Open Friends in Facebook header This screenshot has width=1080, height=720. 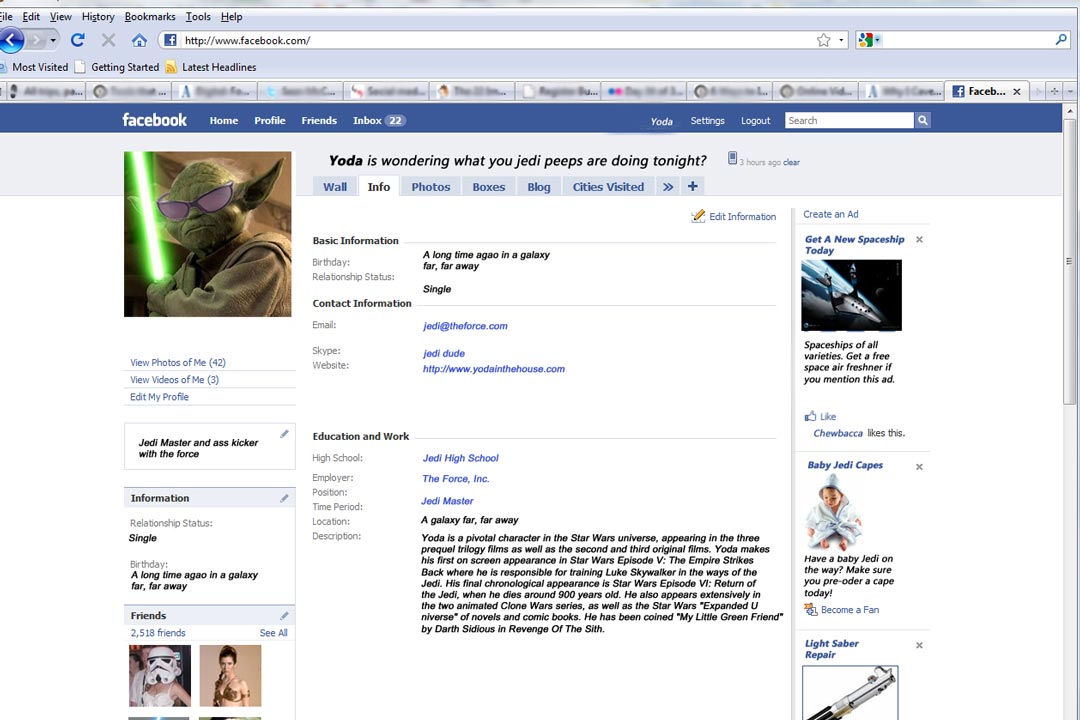point(319,121)
